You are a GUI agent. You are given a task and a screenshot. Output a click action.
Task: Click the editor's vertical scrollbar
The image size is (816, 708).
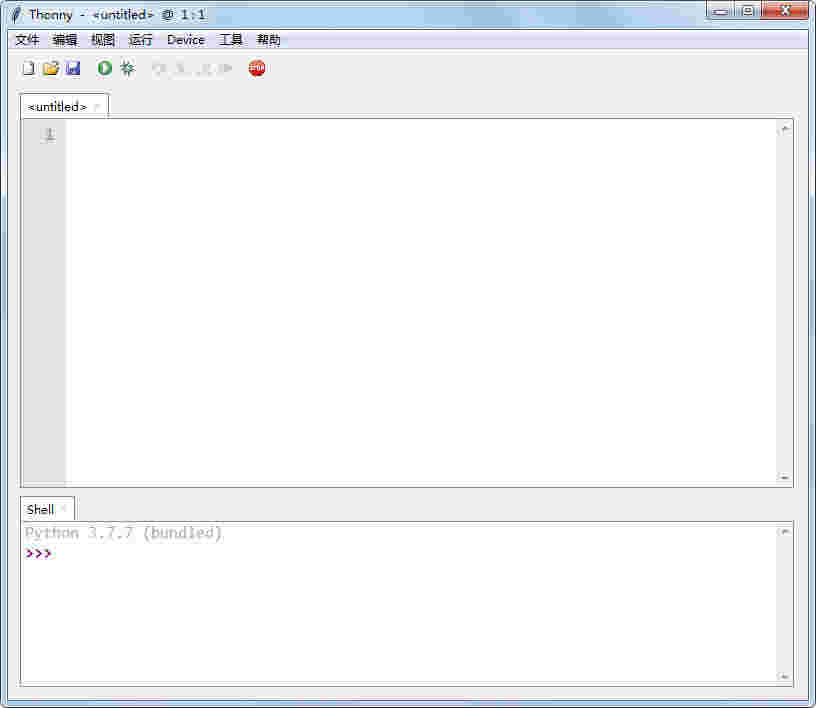pos(786,300)
